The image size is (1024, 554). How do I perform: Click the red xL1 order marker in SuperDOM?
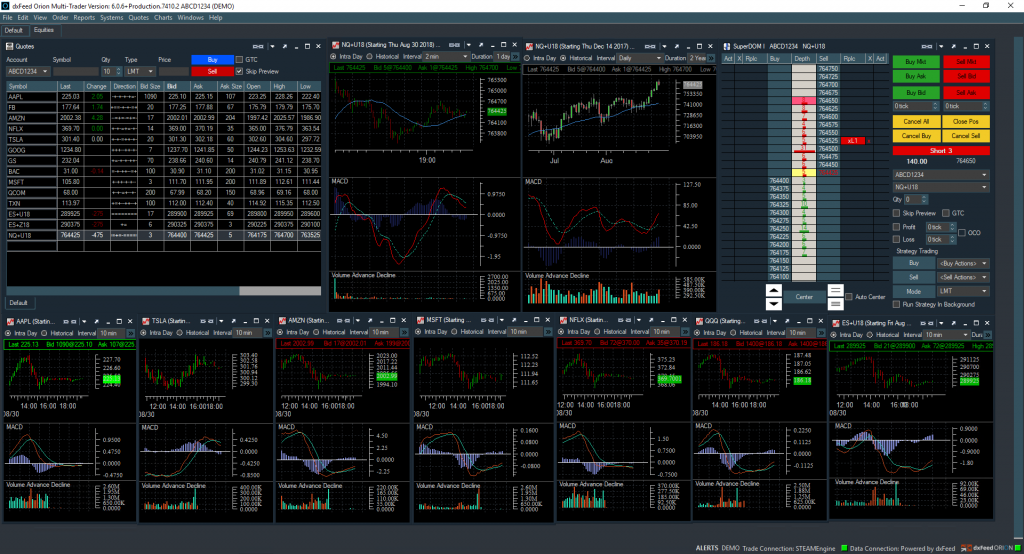(x=854, y=141)
